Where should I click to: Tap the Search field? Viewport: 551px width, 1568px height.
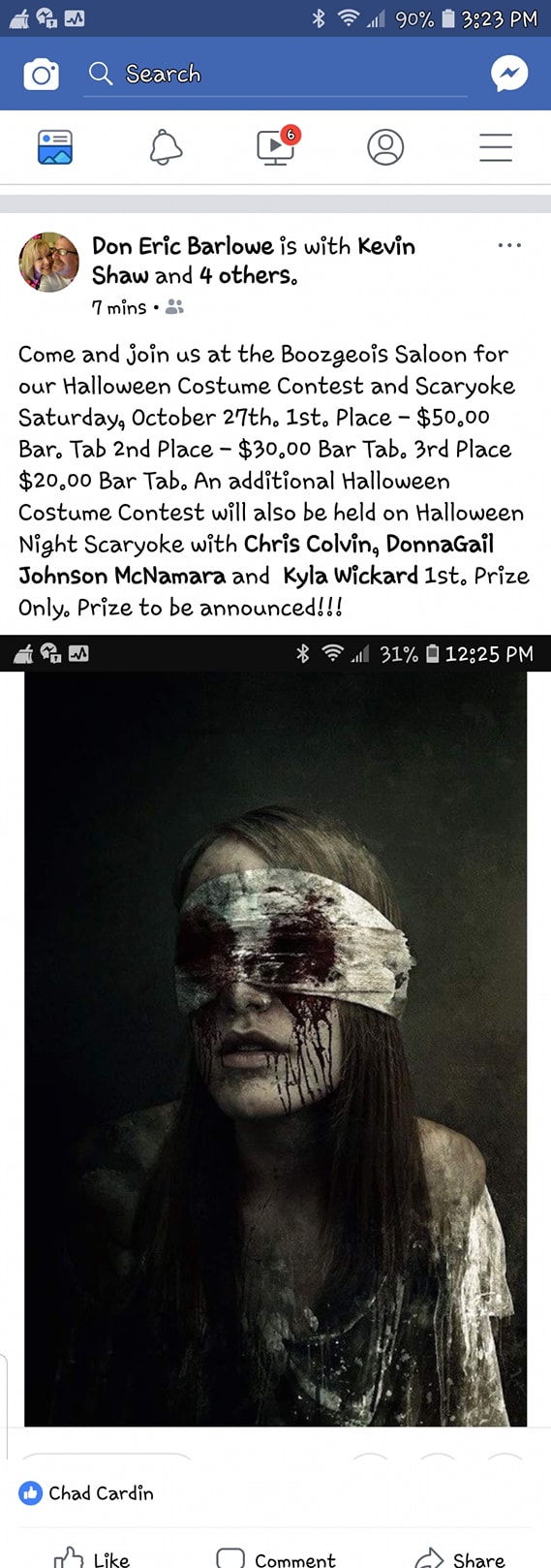(x=277, y=74)
